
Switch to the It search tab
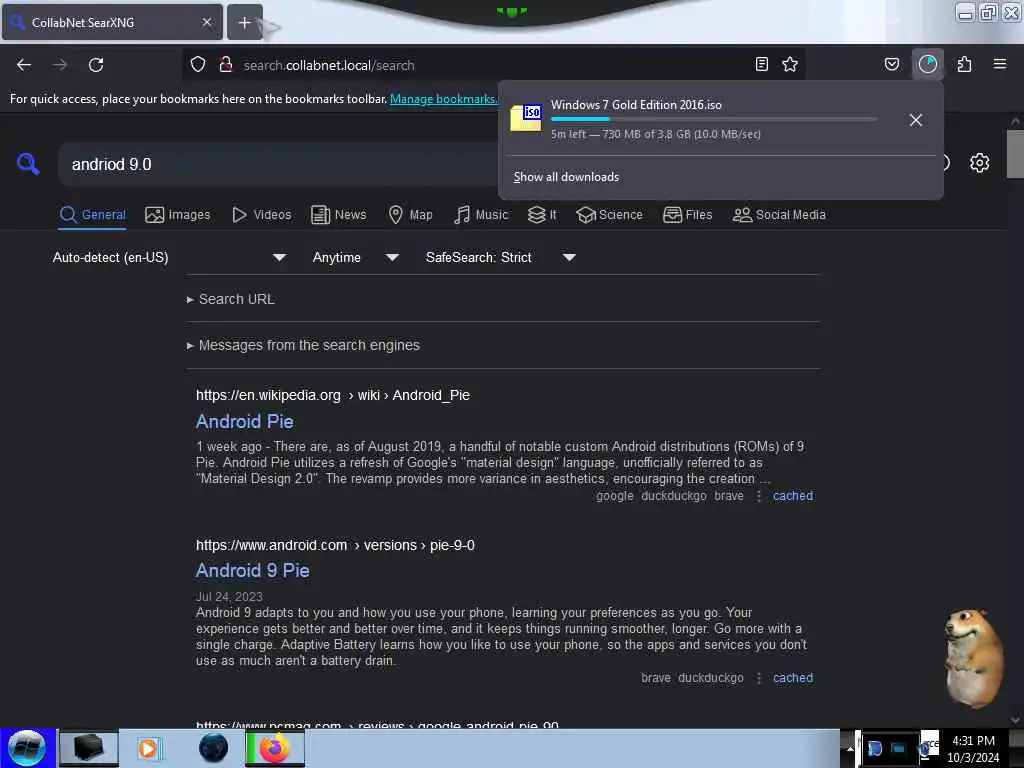pos(542,215)
